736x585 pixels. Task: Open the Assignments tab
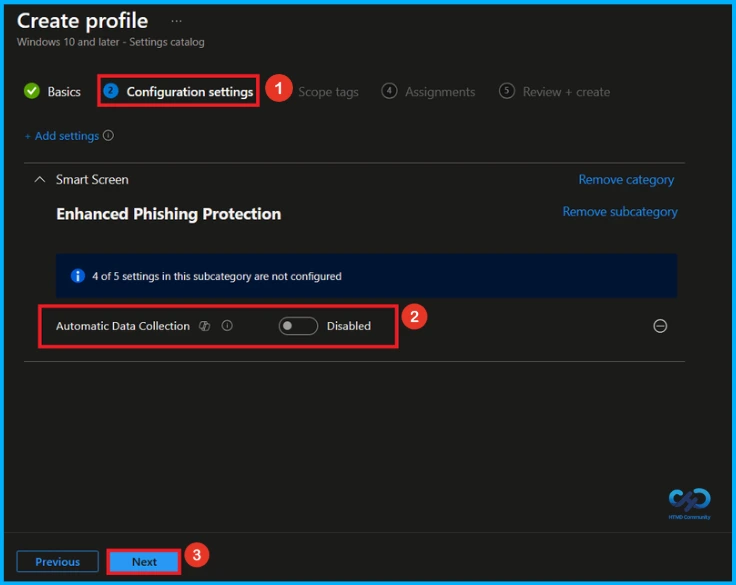coord(428,92)
